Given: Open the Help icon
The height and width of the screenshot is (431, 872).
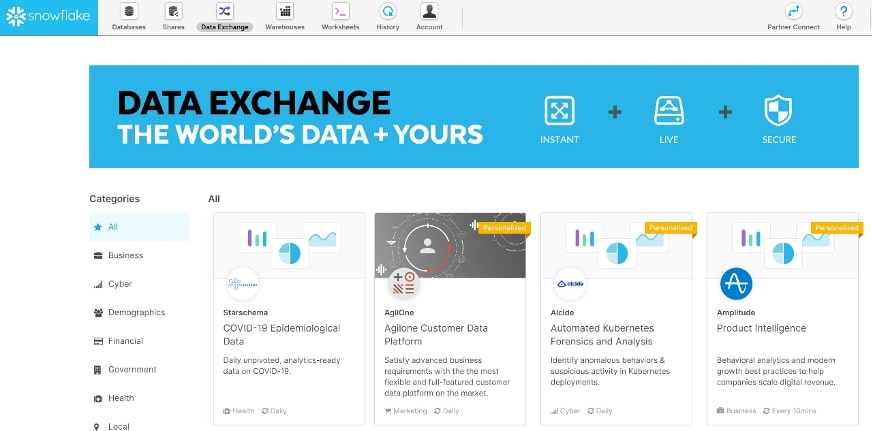Looking at the screenshot, I should (844, 11).
